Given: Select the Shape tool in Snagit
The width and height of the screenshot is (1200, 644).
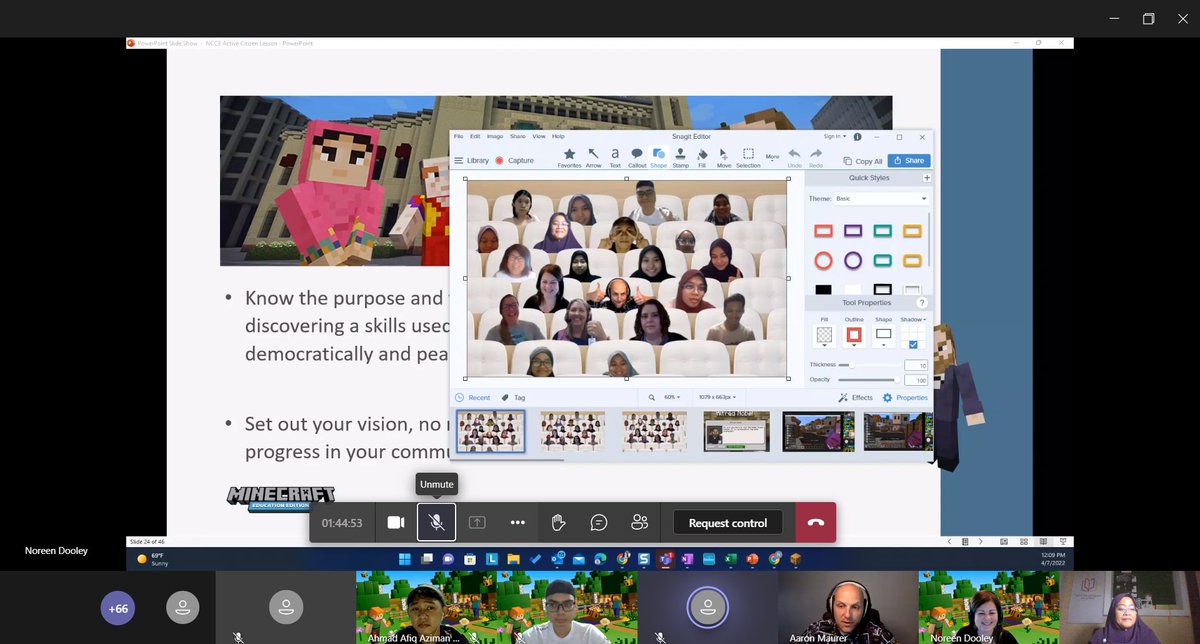Looking at the screenshot, I should 659,157.
